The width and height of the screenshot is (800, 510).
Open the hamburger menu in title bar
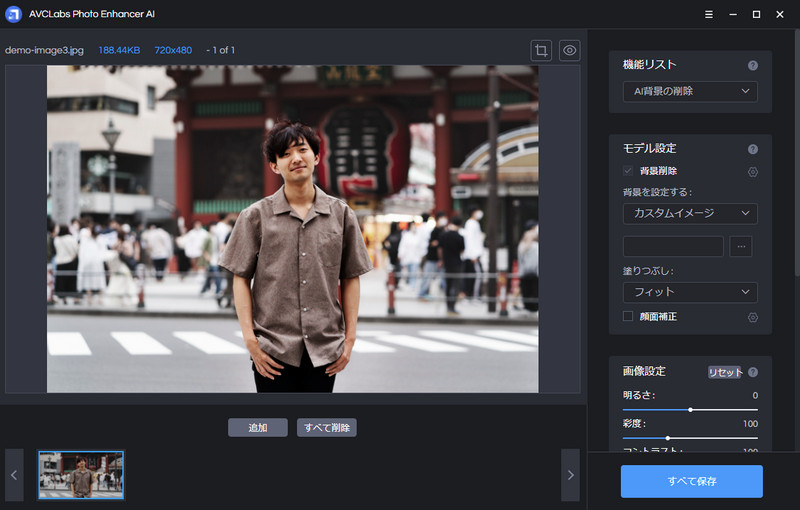(709, 14)
